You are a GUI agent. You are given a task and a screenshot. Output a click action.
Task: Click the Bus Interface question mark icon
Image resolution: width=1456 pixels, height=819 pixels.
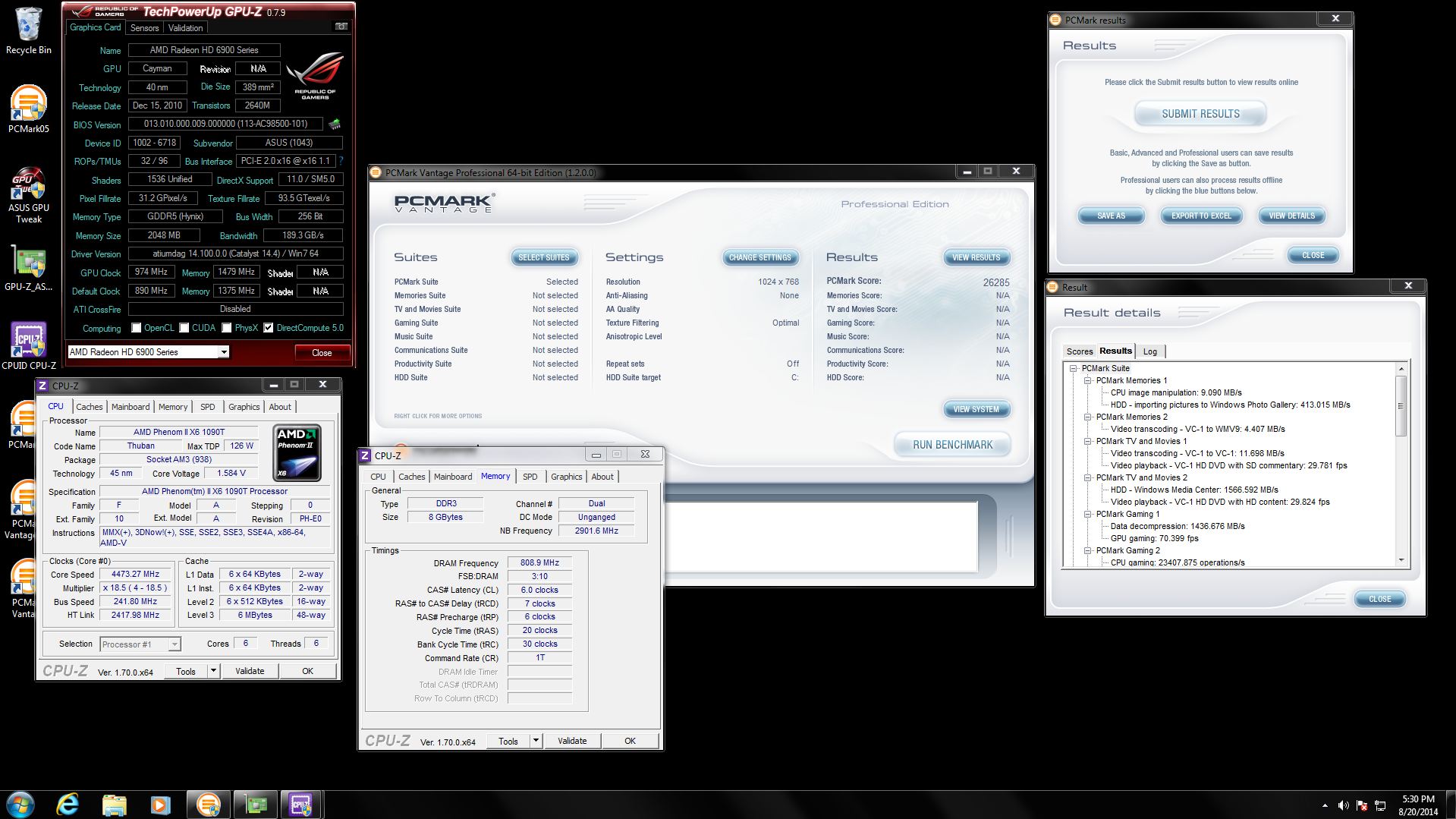pyautogui.click(x=341, y=161)
